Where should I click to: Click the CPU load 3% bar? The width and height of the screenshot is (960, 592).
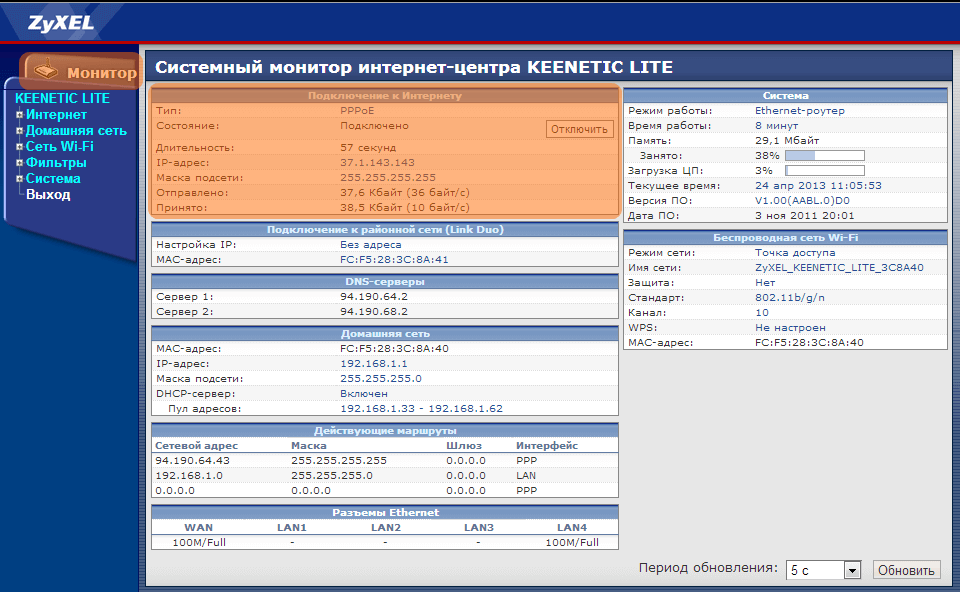tap(824, 171)
